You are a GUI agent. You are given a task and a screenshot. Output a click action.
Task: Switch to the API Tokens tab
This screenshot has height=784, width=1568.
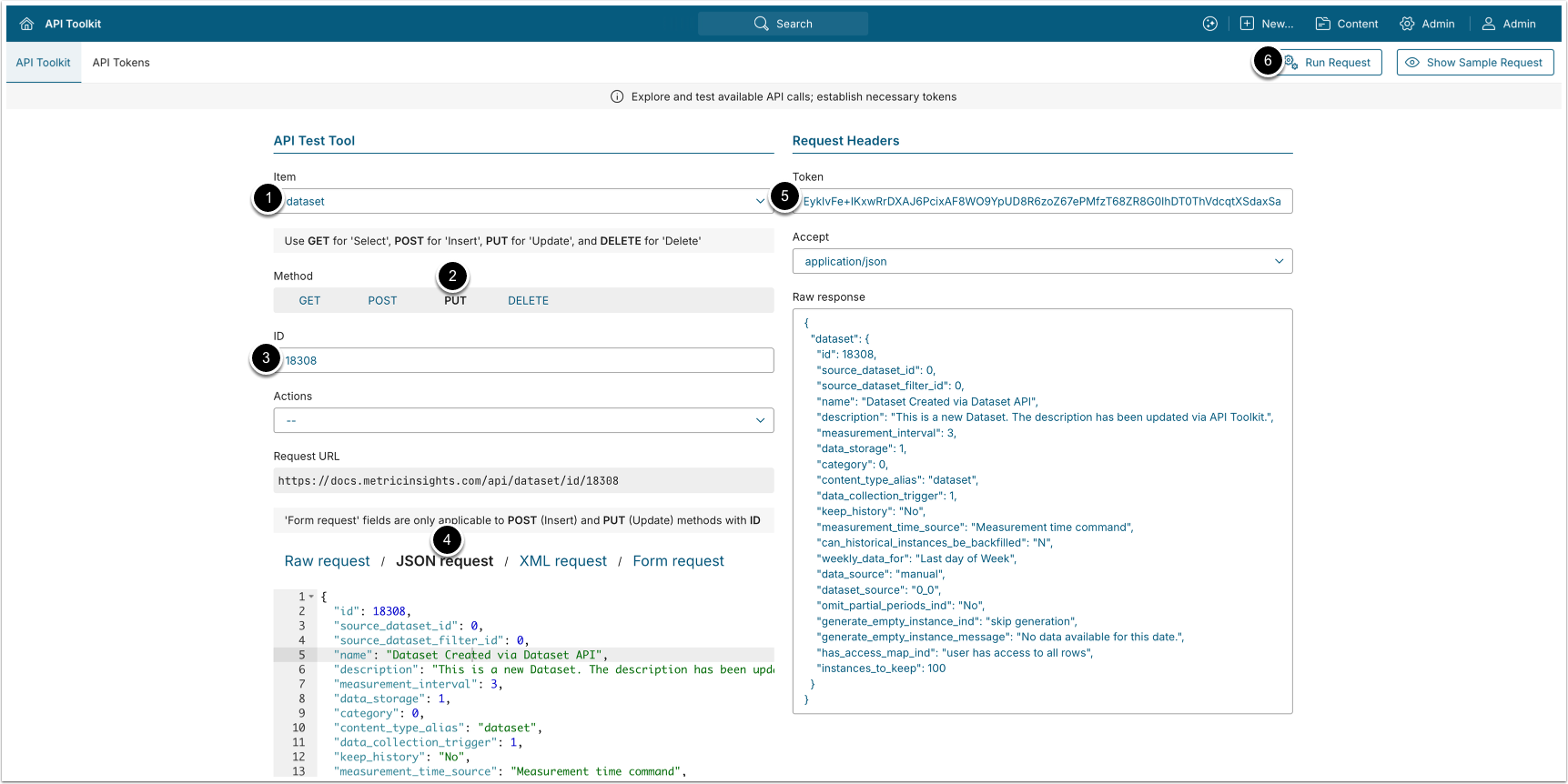point(121,63)
